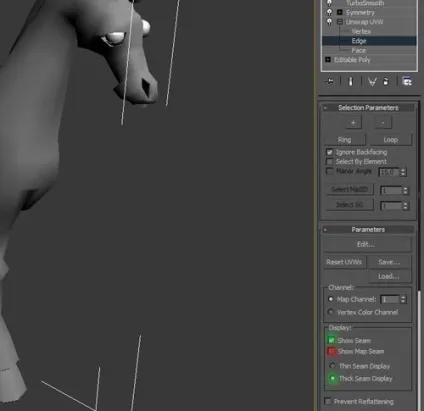The image size is (424, 411).
Task: Toggle TurboSmooth modifier lightbulb
Action: (x=329, y=3)
